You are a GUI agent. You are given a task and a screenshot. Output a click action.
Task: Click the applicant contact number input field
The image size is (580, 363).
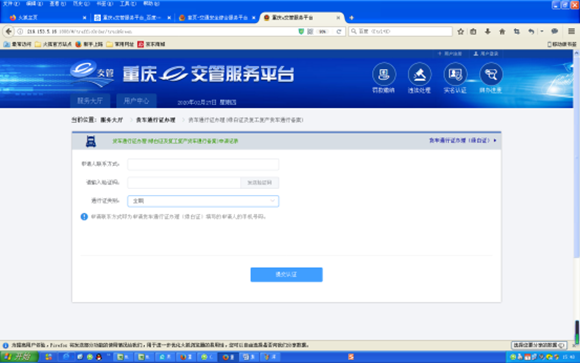coord(203,164)
